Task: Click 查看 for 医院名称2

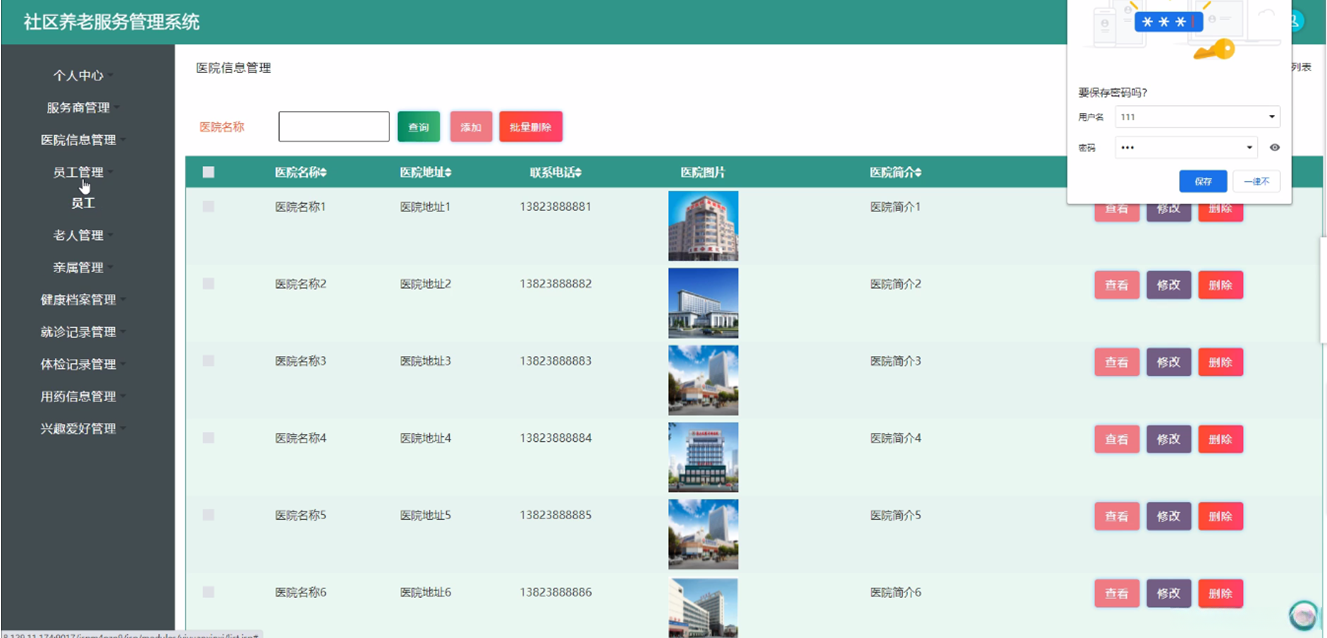Action: coord(1117,285)
